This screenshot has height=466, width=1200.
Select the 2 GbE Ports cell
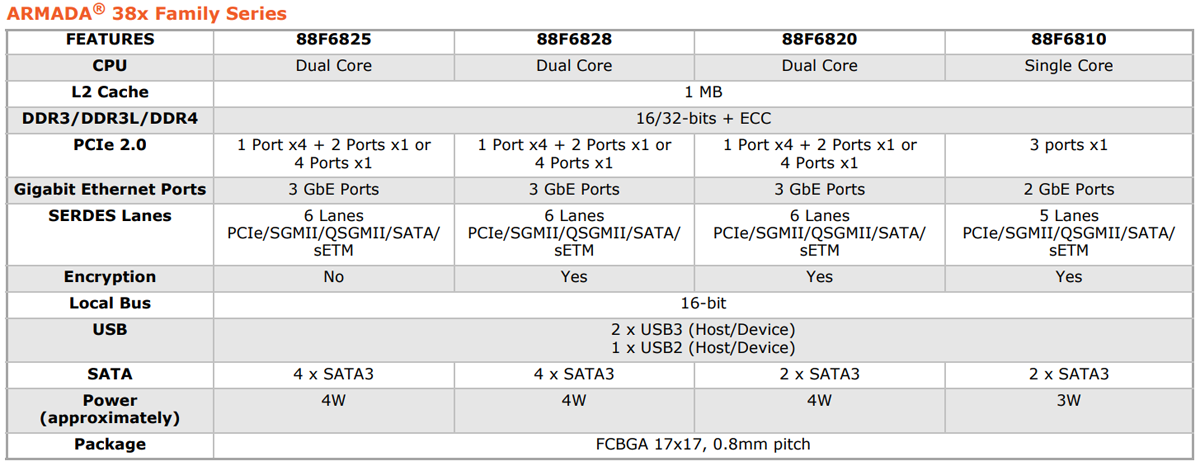coord(1068,189)
